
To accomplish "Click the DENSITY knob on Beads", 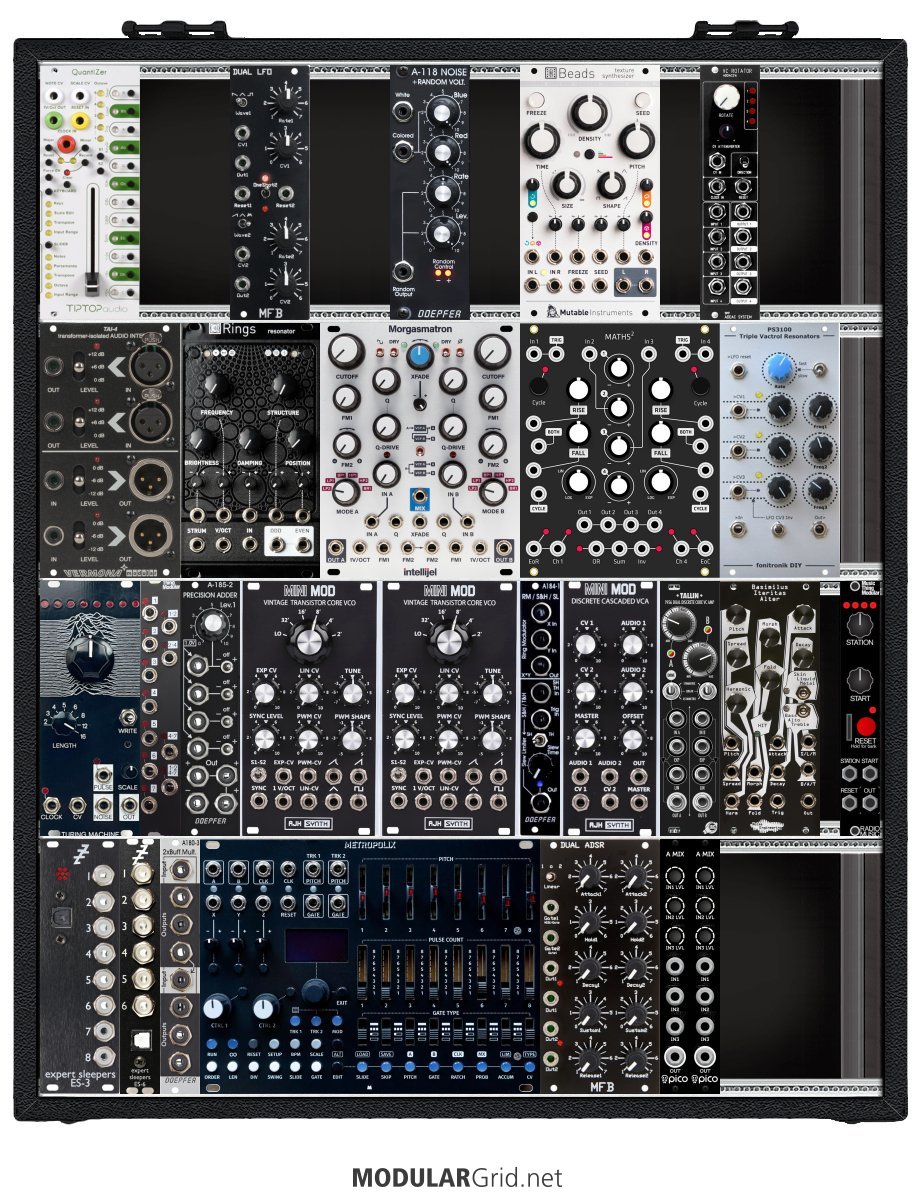I will click(x=589, y=112).
